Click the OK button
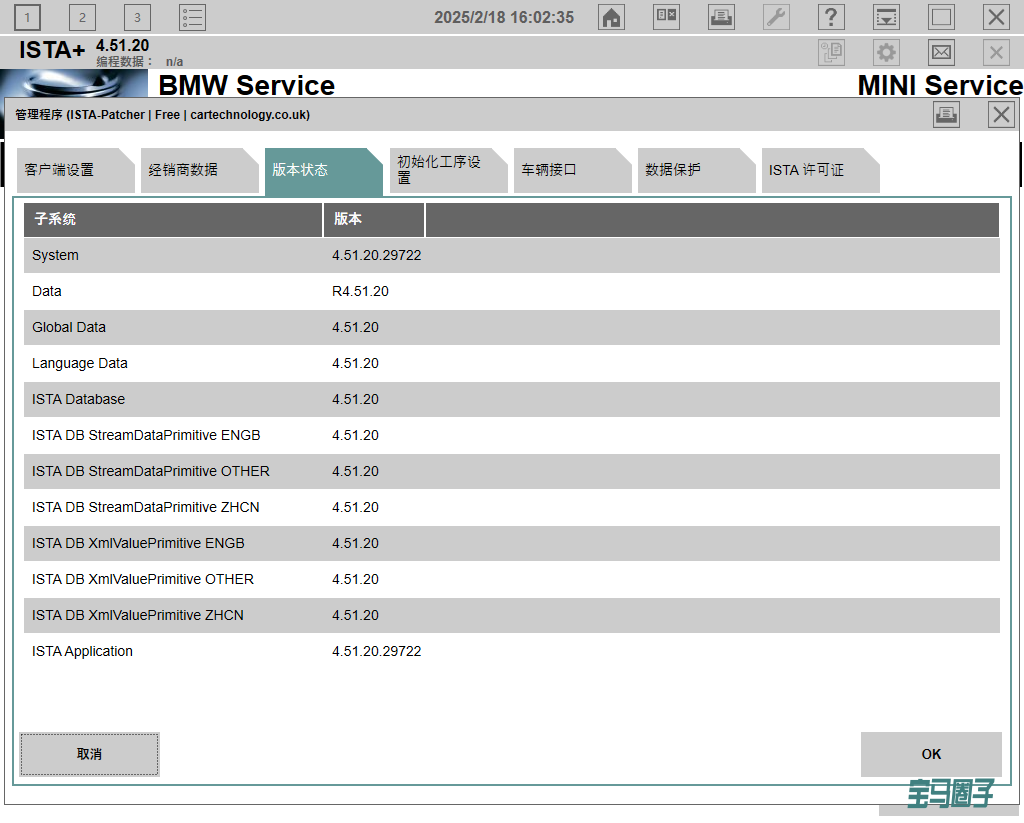The image size is (1024, 823). pos(931,754)
